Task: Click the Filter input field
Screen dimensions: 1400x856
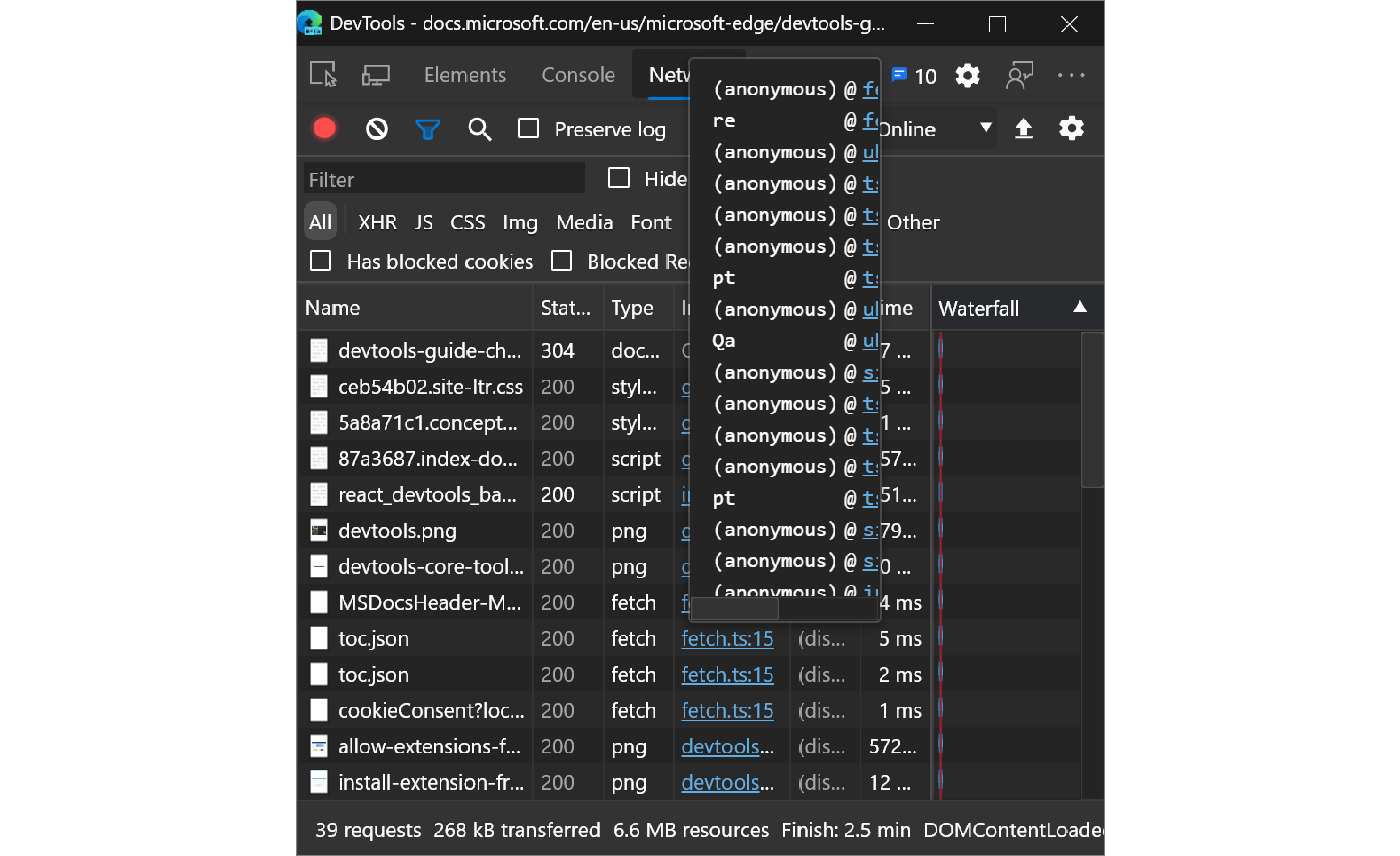Action: pyautogui.click(x=447, y=180)
